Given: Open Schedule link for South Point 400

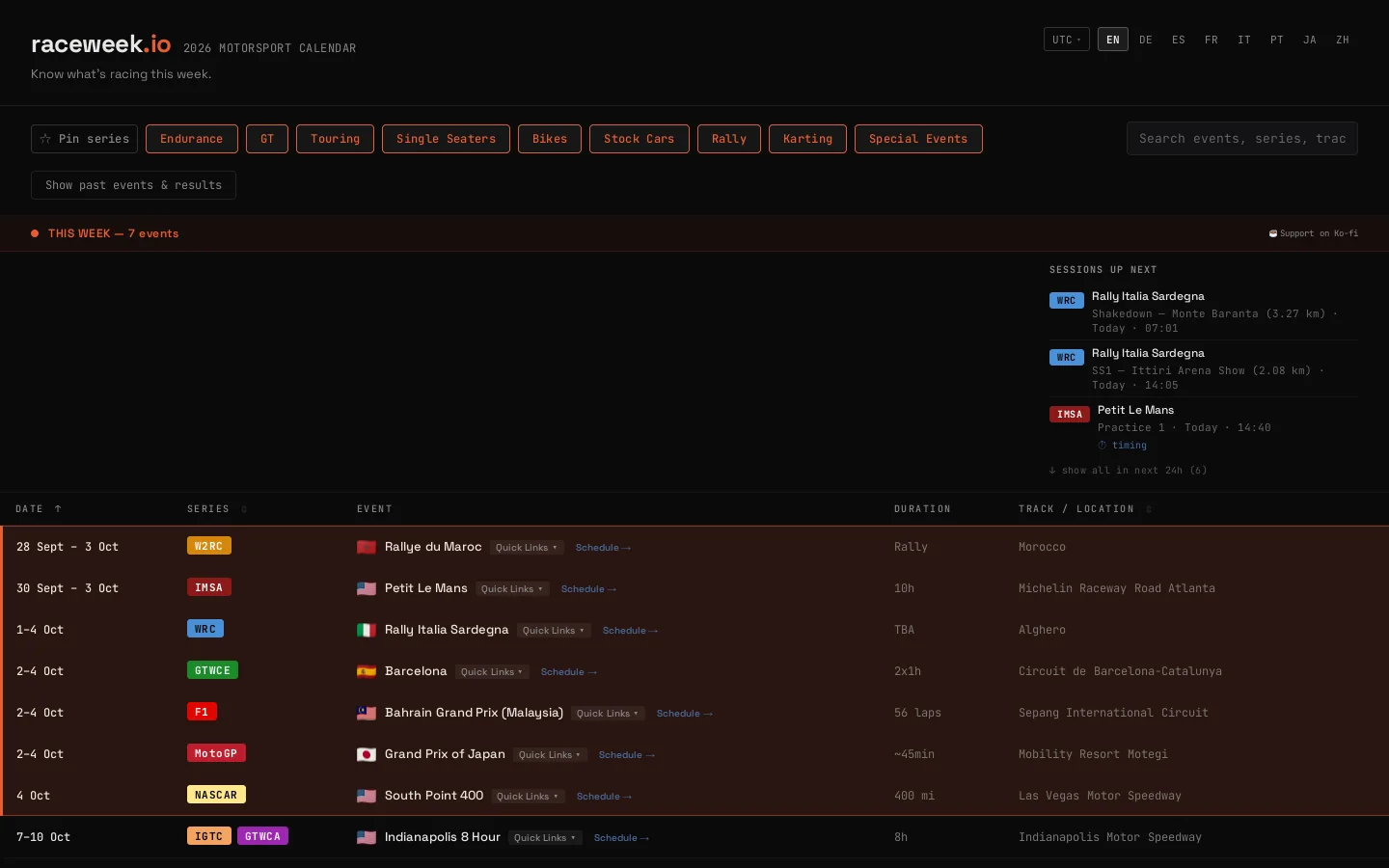Looking at the screenshot, I should [x=604, y=797].
